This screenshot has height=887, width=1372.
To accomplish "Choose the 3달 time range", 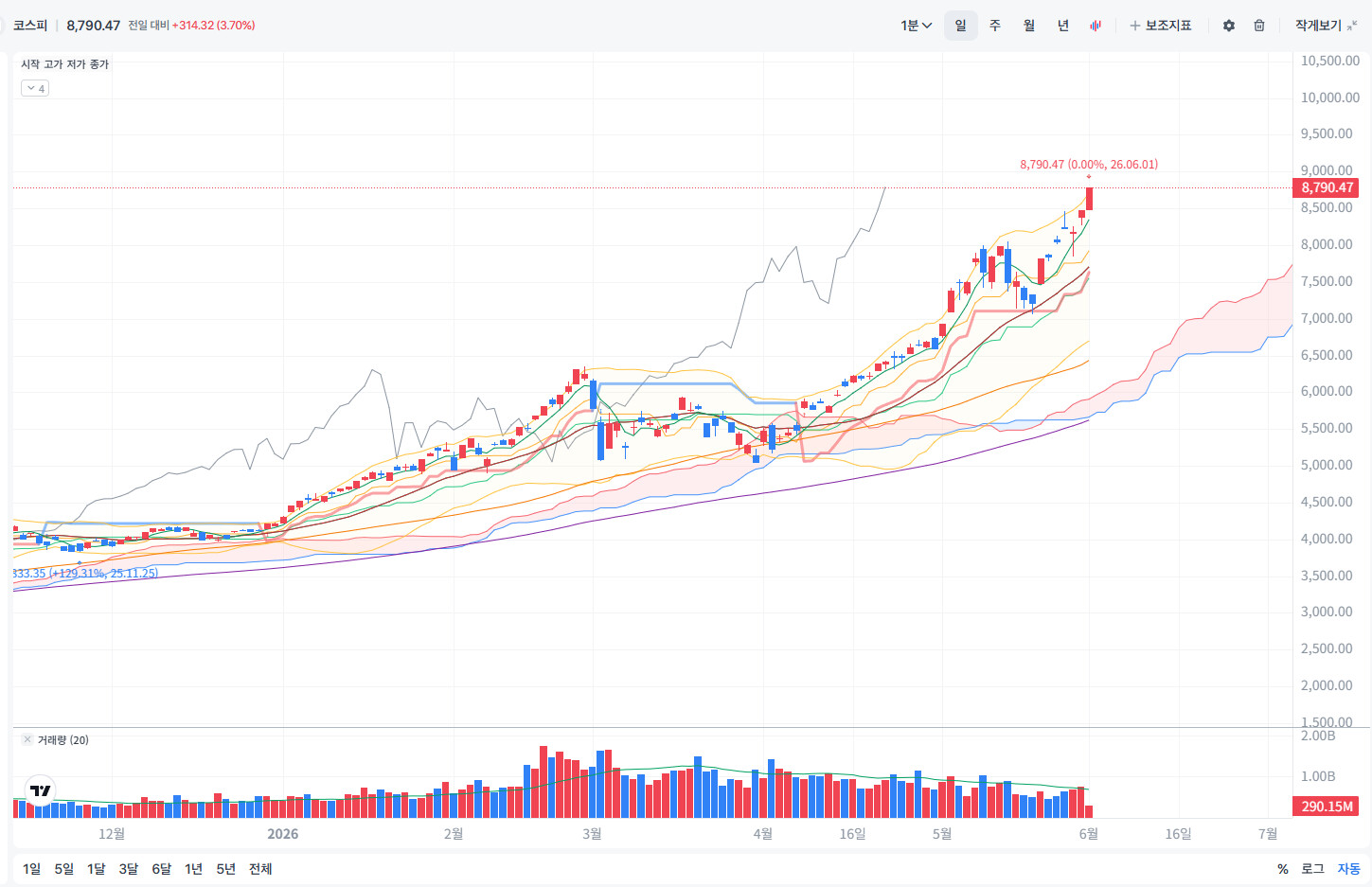I will (x=129, y=869).
